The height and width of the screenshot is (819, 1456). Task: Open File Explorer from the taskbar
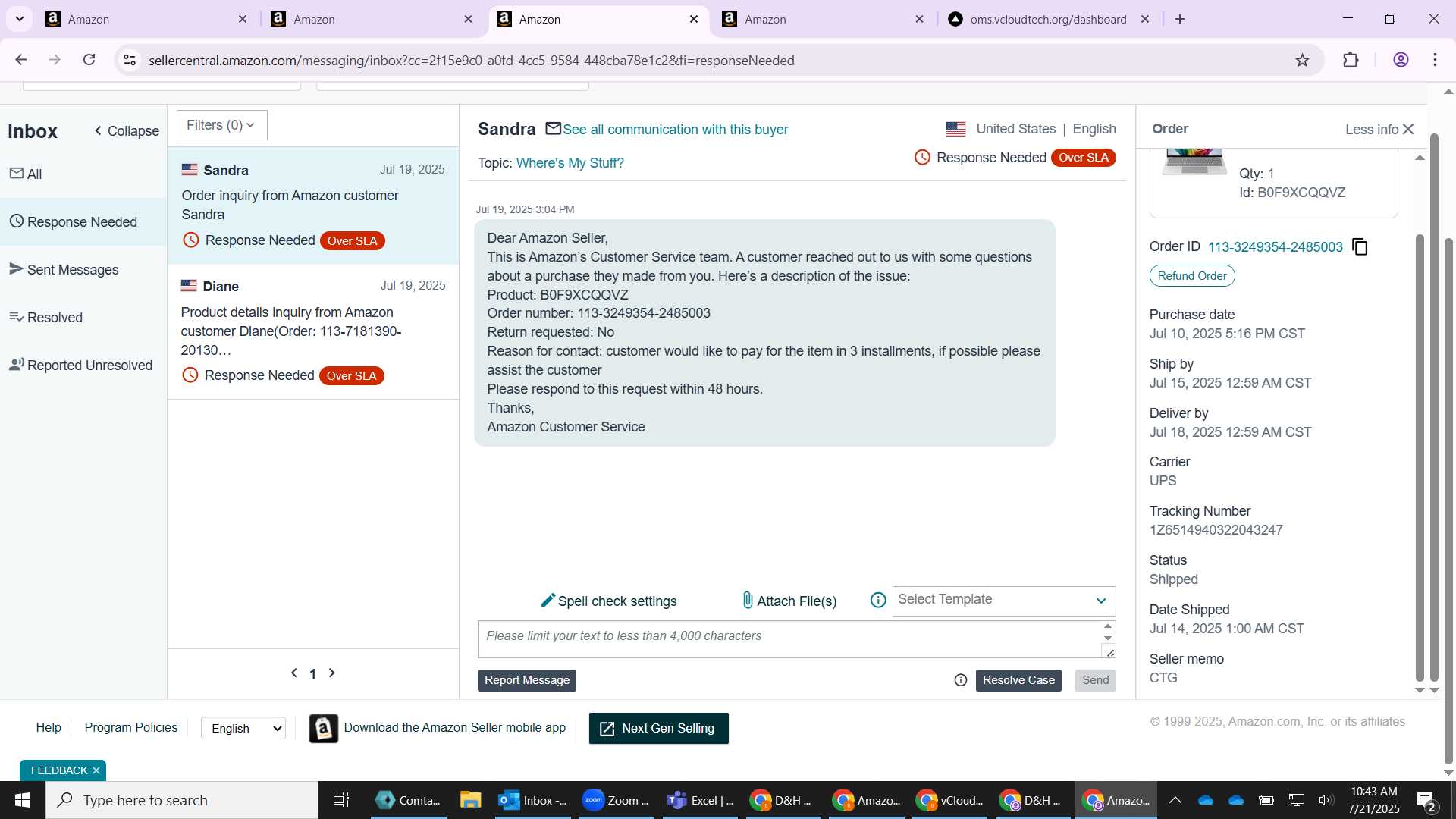click(470, 800)
